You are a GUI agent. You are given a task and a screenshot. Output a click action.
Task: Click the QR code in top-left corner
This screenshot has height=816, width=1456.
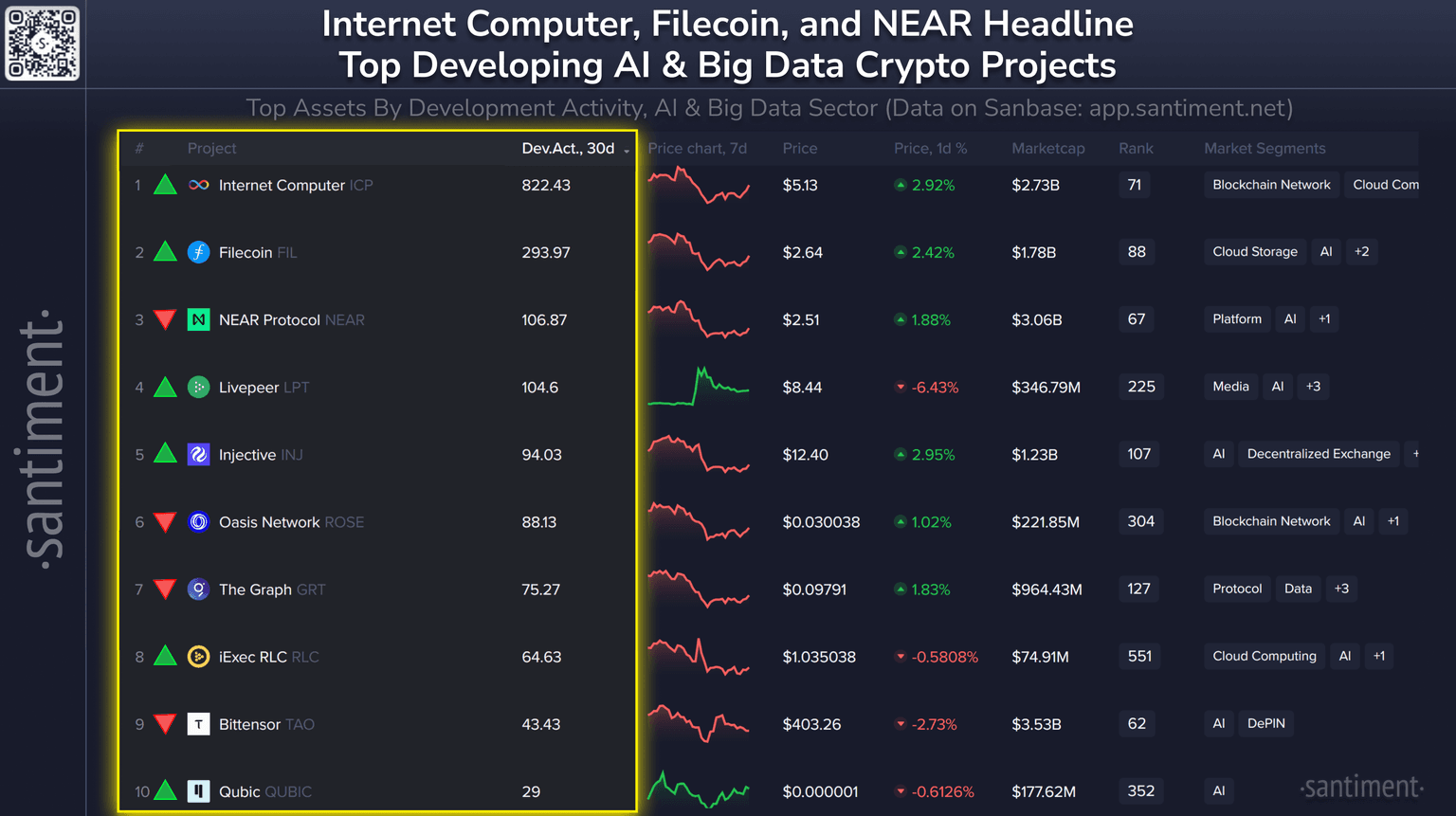[43, 44]
